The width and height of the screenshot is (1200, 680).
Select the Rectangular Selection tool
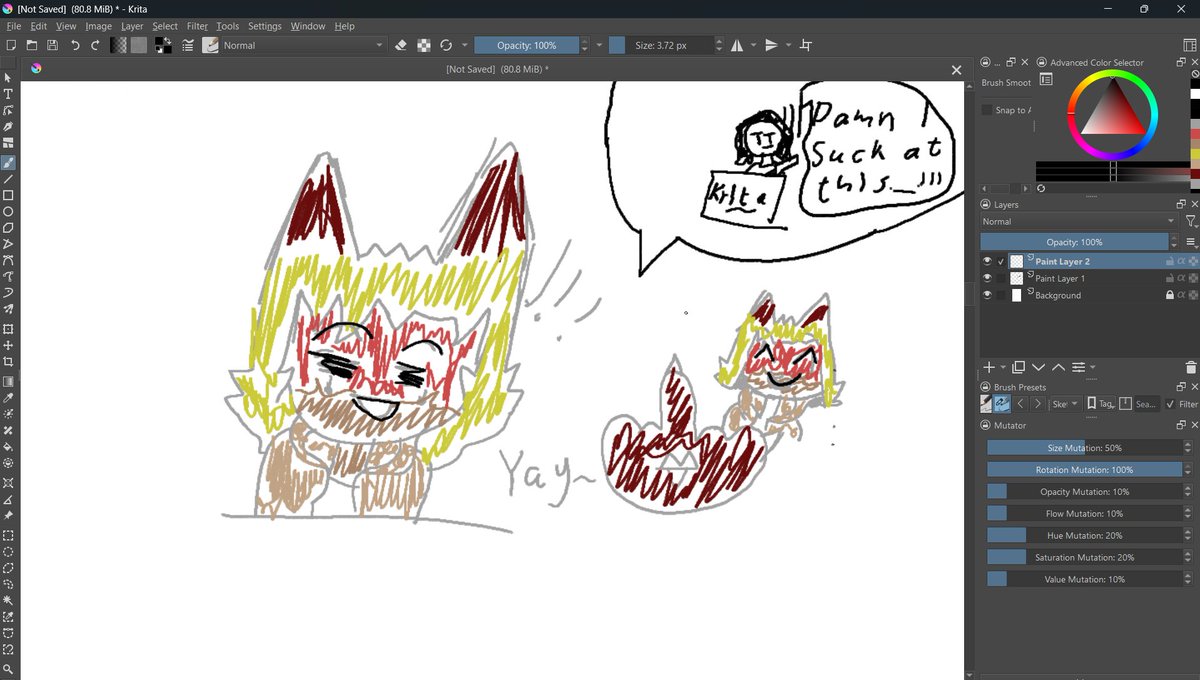[8, 535]
